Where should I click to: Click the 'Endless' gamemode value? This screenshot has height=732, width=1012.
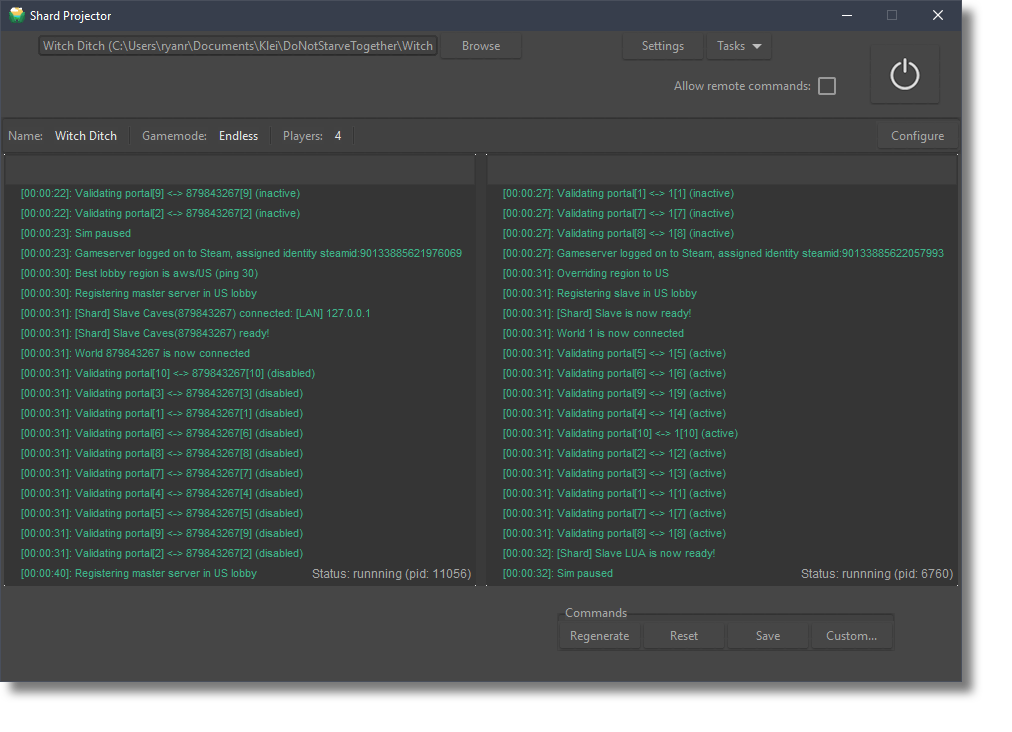[x=238, y=136]
